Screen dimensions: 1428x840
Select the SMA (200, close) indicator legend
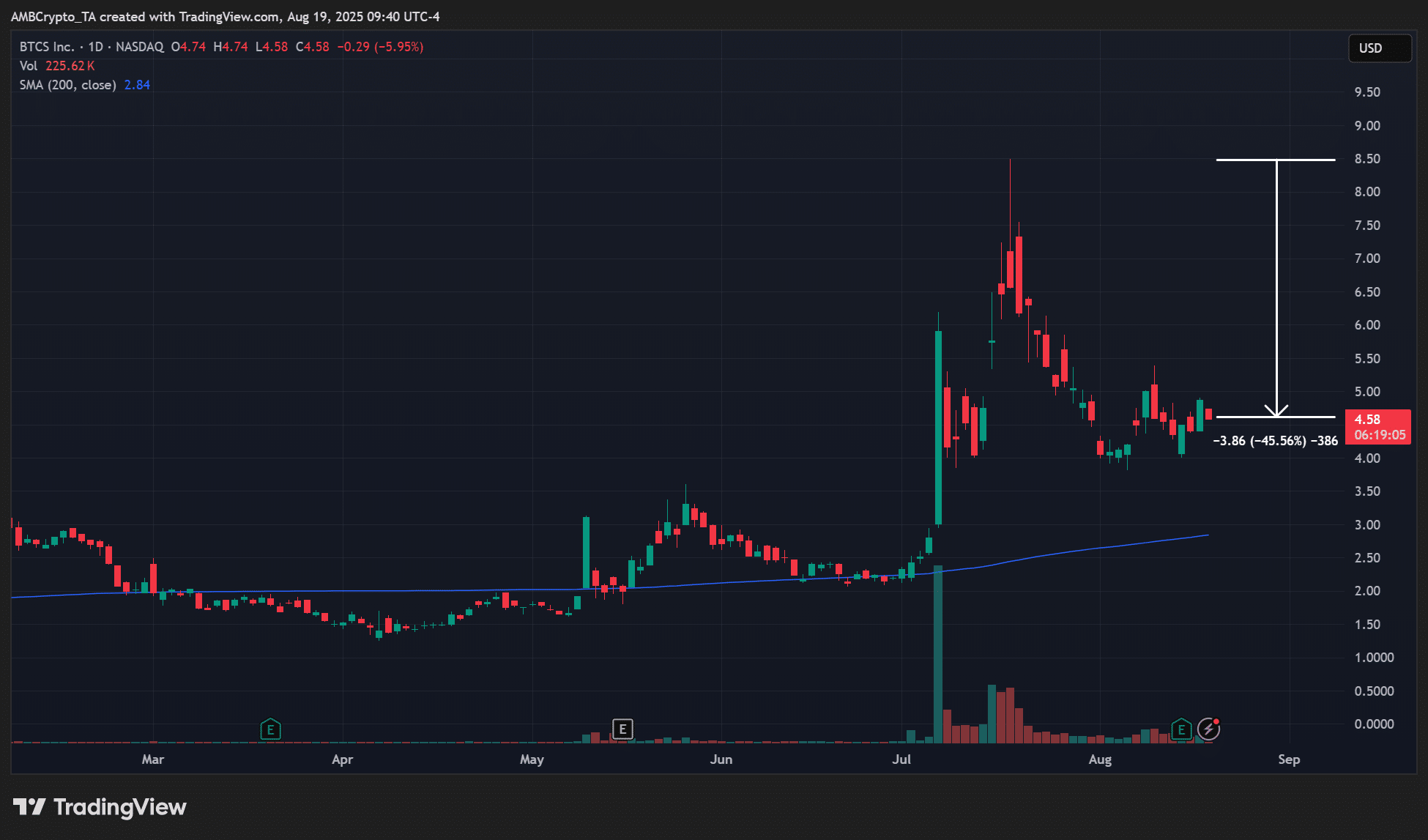[67, 85]
